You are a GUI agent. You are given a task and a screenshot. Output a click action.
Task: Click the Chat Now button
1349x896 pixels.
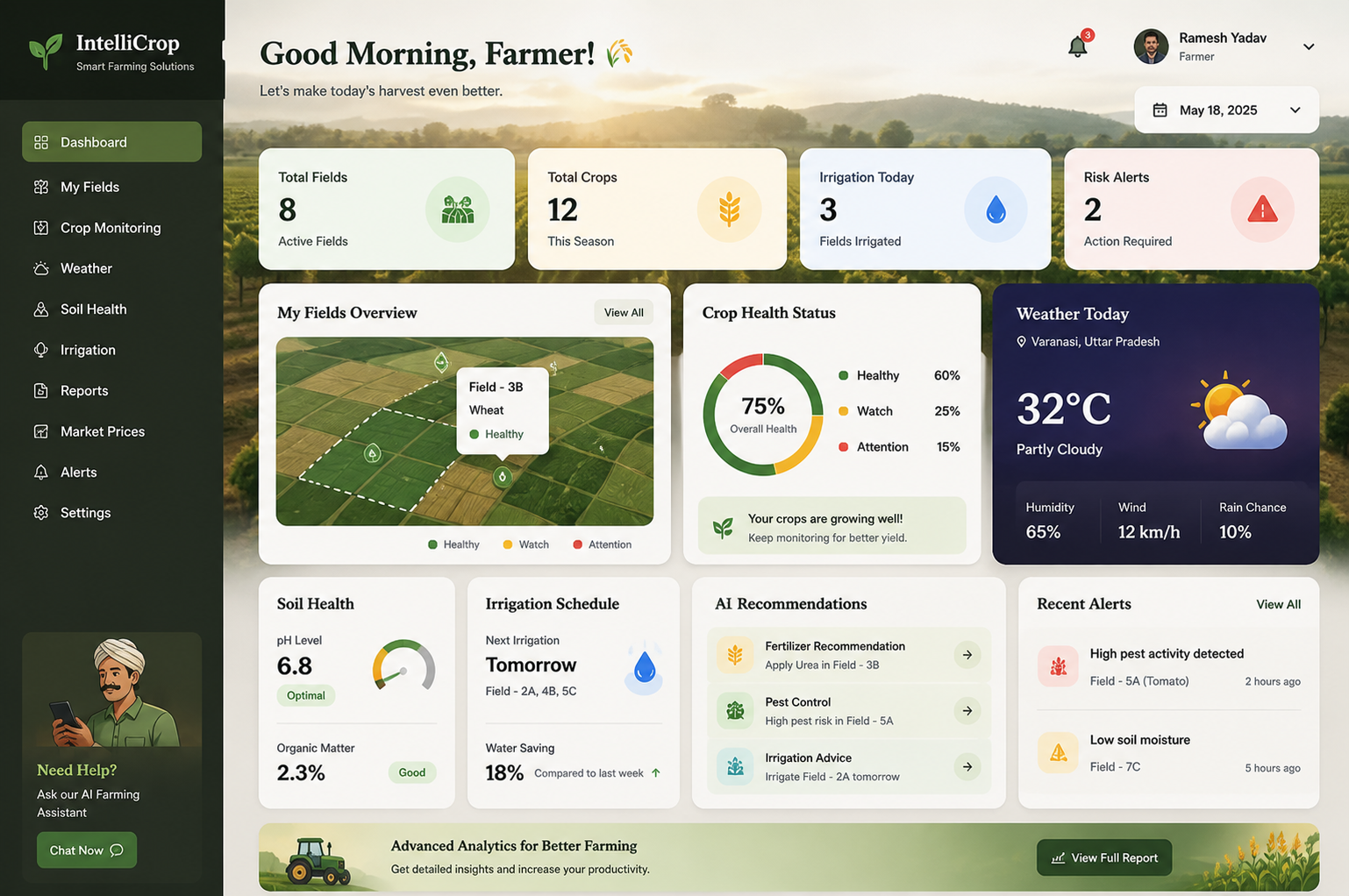point(87,850)
